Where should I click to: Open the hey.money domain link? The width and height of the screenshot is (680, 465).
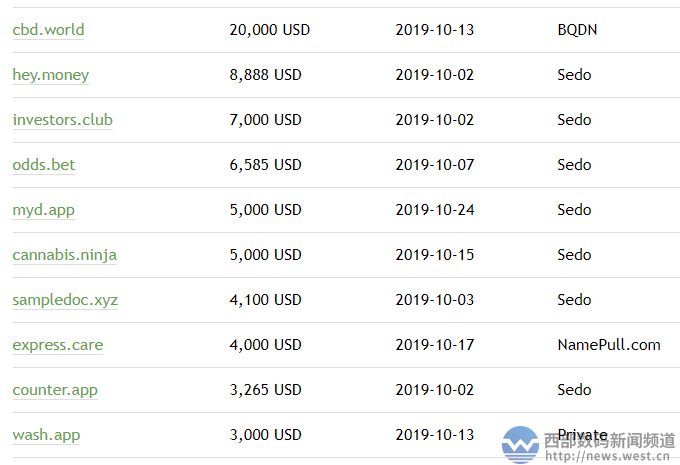[x=51, y=75]
